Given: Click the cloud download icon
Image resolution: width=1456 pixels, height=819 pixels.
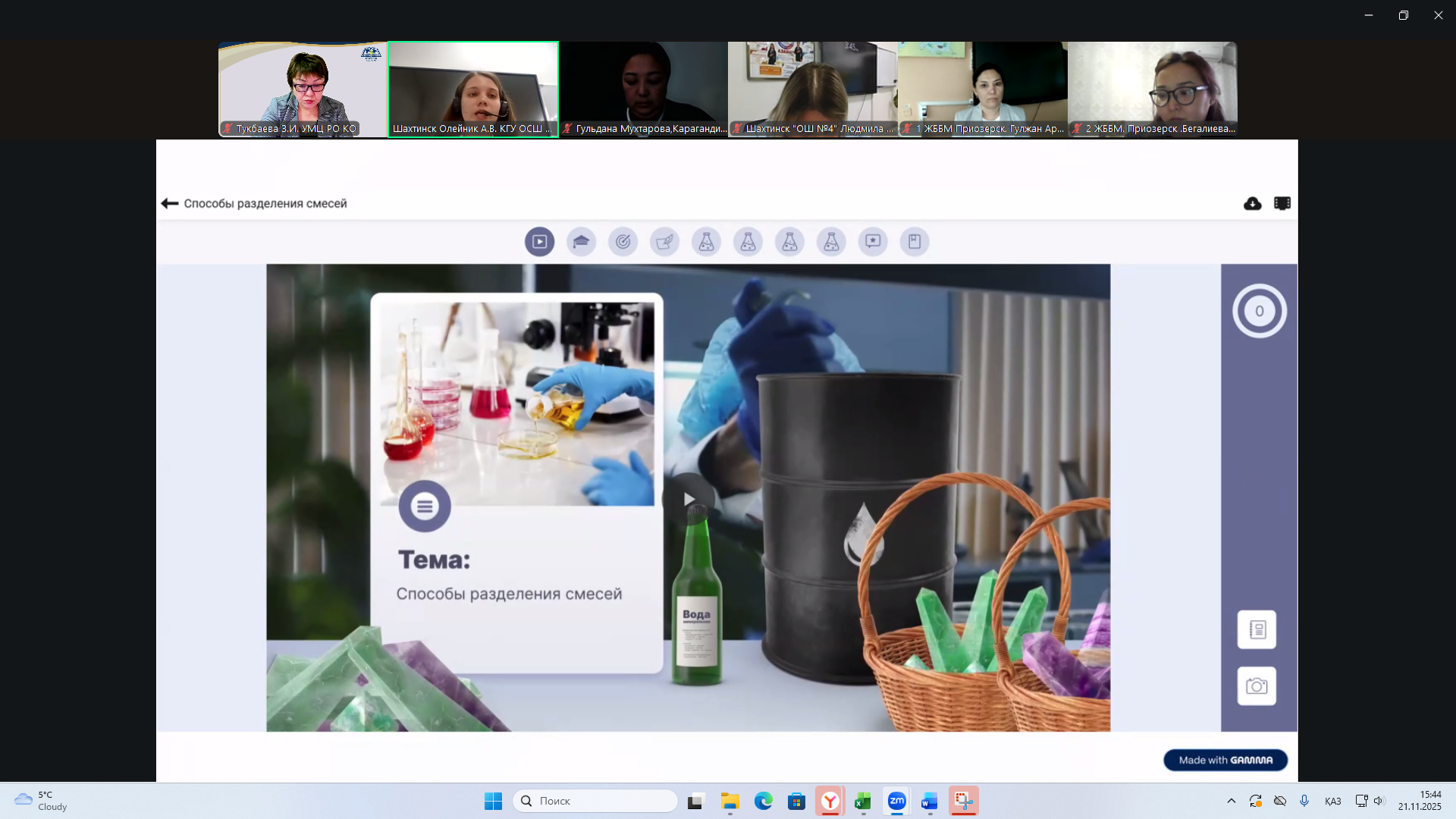Looking at the screenshot, I should (1252, 203).
